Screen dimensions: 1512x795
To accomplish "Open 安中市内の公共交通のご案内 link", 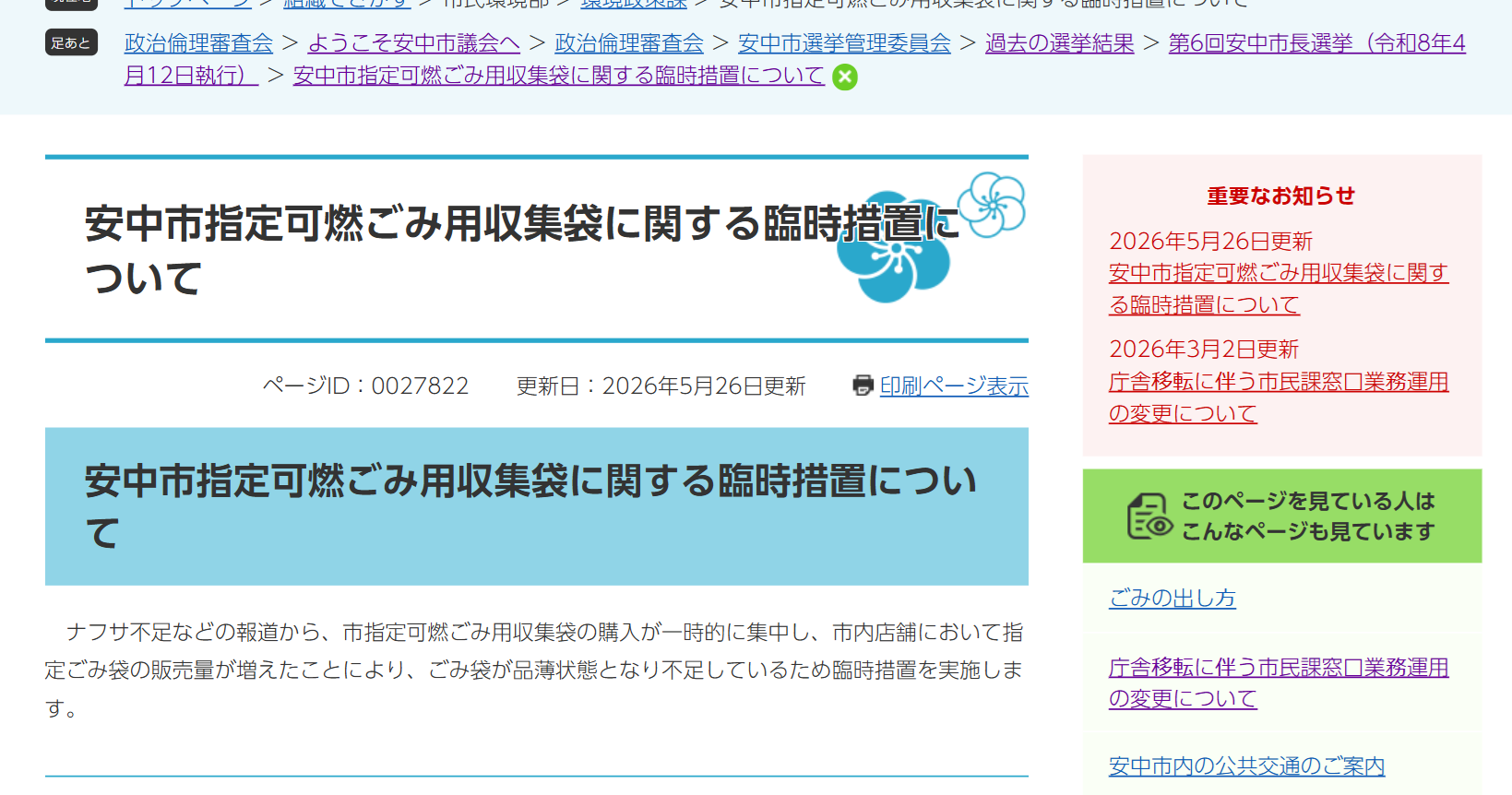I will [x=1246, y=765].
